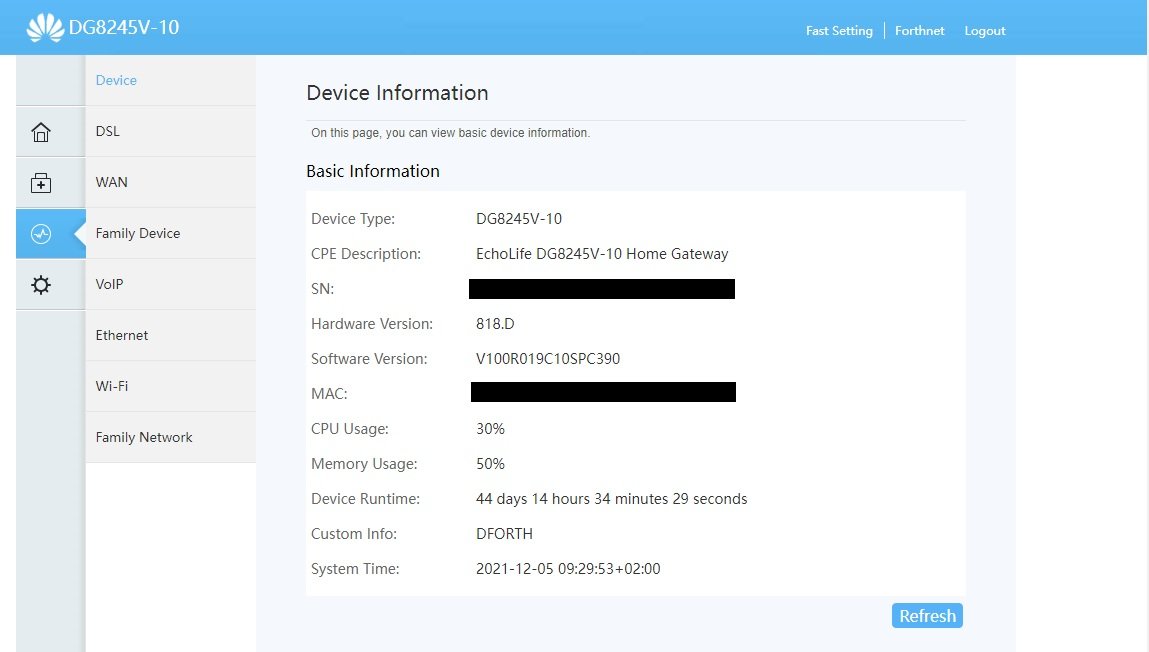Click the Device Runtime value text
This screenshot has width=1149, height=652.
point(611,499)
